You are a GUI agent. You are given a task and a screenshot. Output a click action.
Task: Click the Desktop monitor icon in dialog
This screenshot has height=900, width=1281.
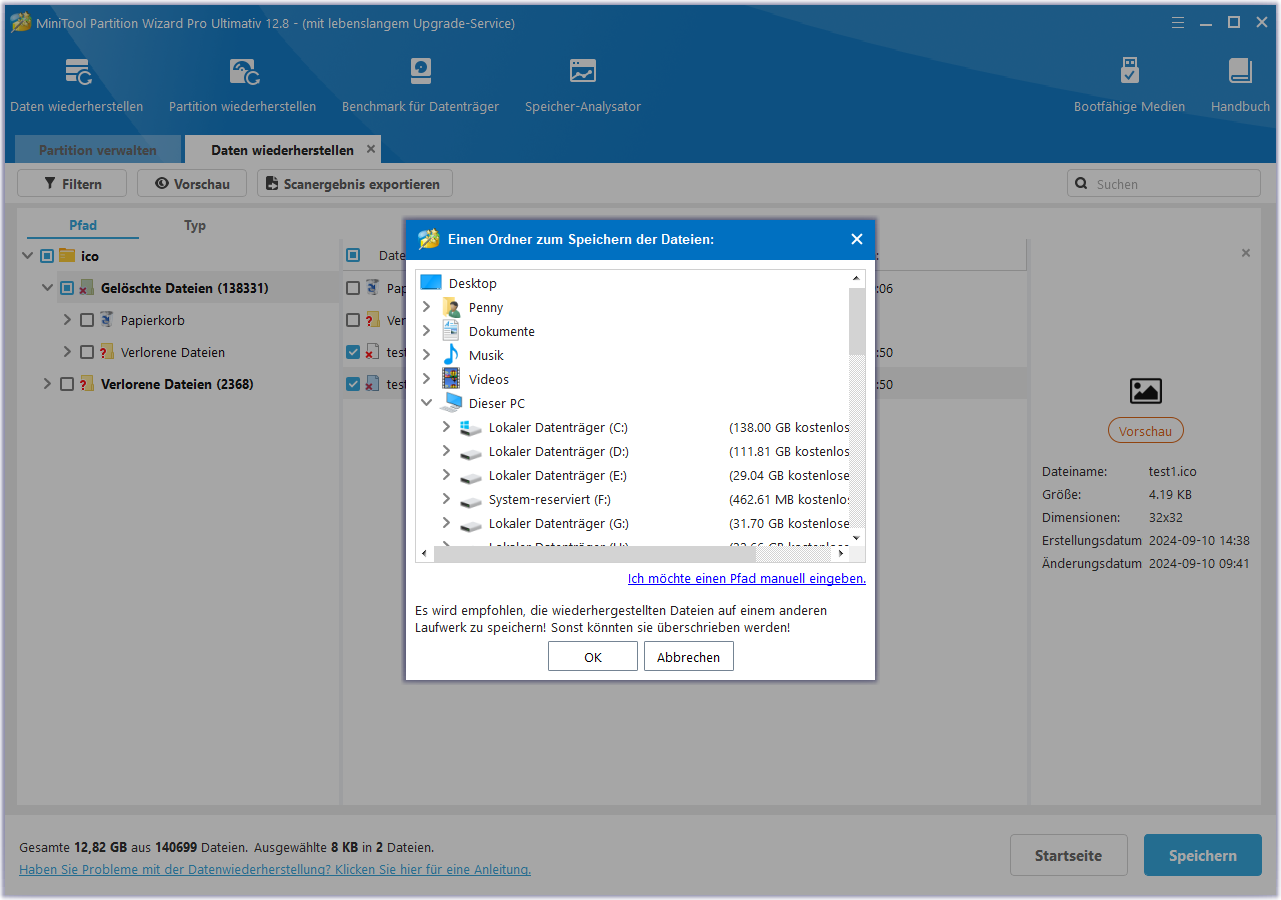pos(431,283)
